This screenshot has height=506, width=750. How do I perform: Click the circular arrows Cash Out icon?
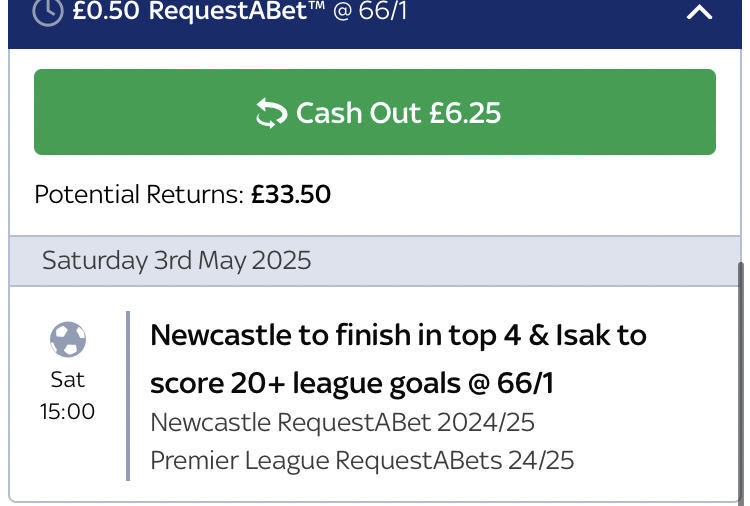[270, 113]
